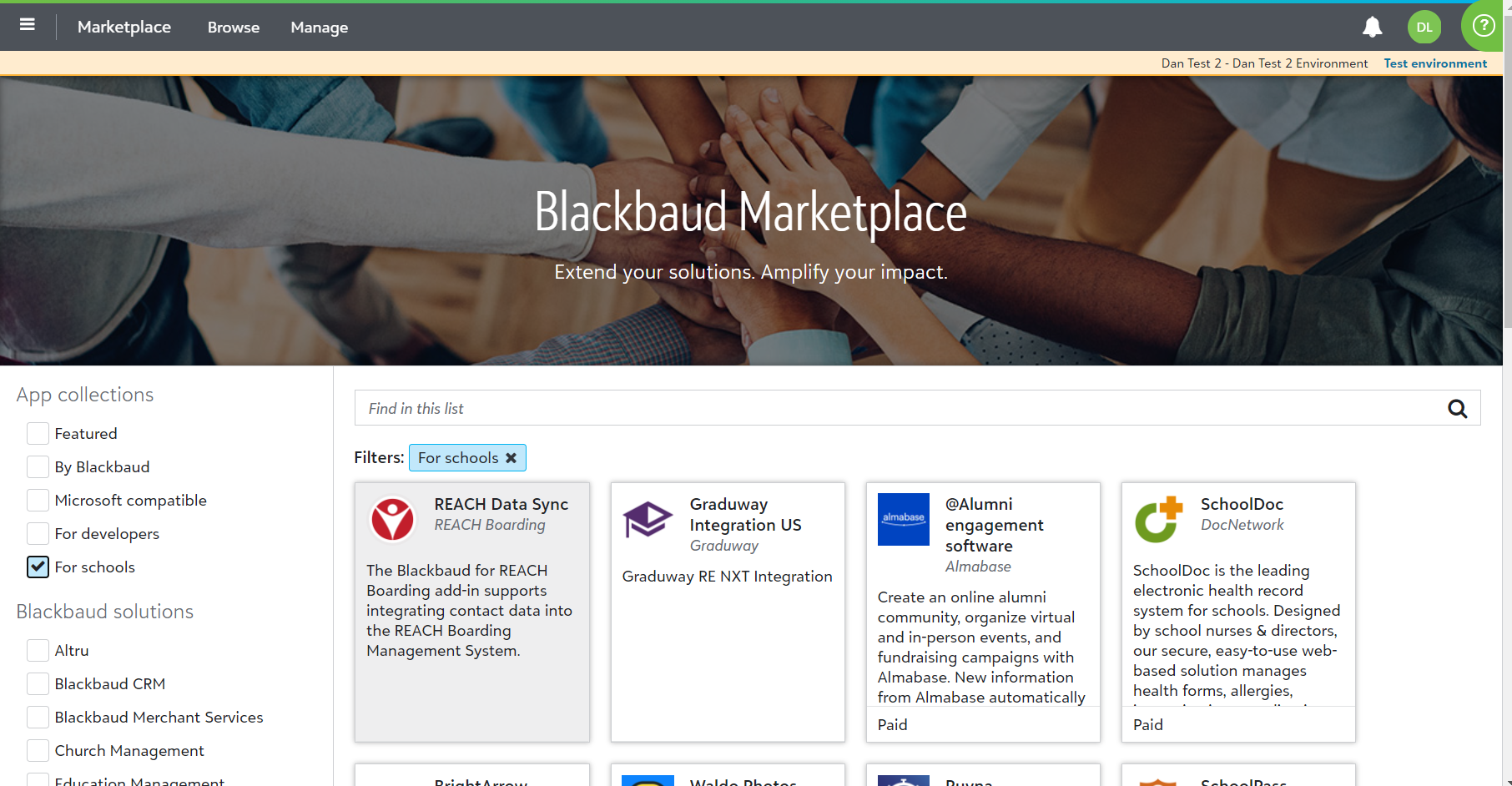Screen dimensions: 1512x786
Task: Open the DL user account avatar
Action: [1424, 28]
